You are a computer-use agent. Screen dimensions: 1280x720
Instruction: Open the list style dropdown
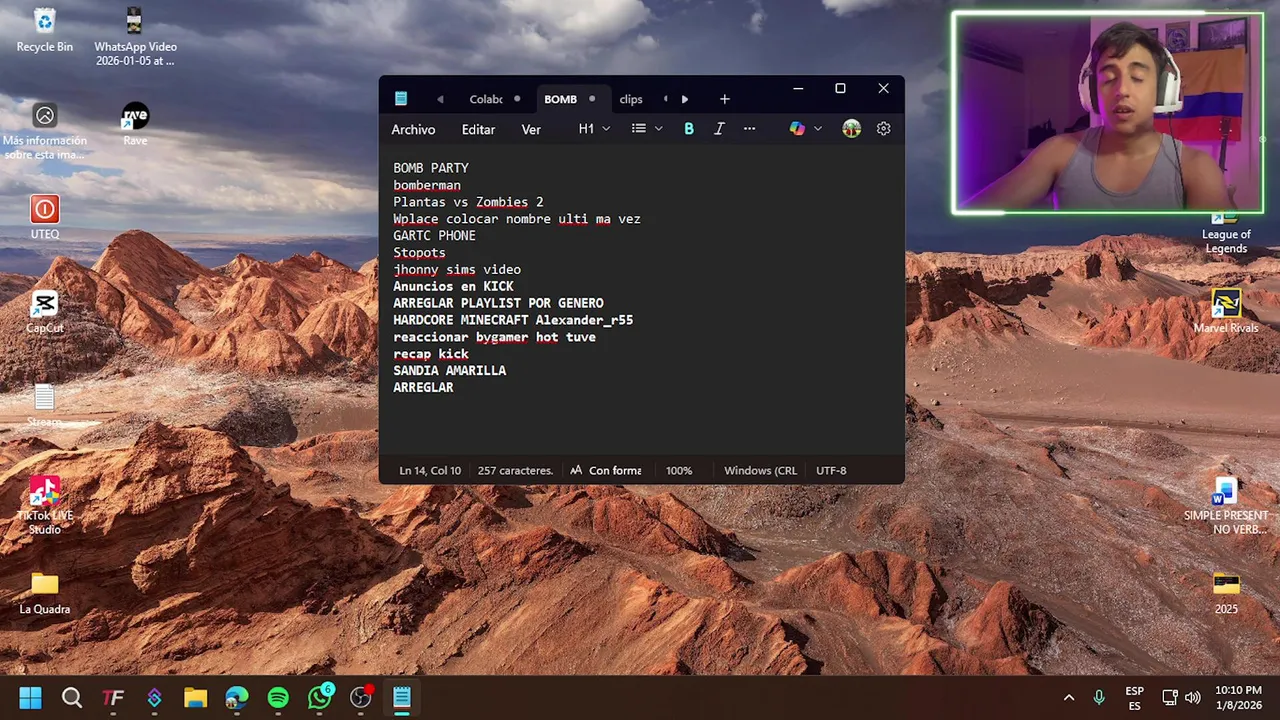coord(647,129)
